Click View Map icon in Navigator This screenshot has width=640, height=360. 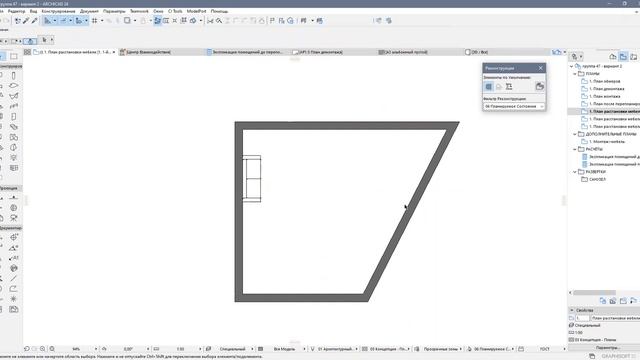click(623, 57)
